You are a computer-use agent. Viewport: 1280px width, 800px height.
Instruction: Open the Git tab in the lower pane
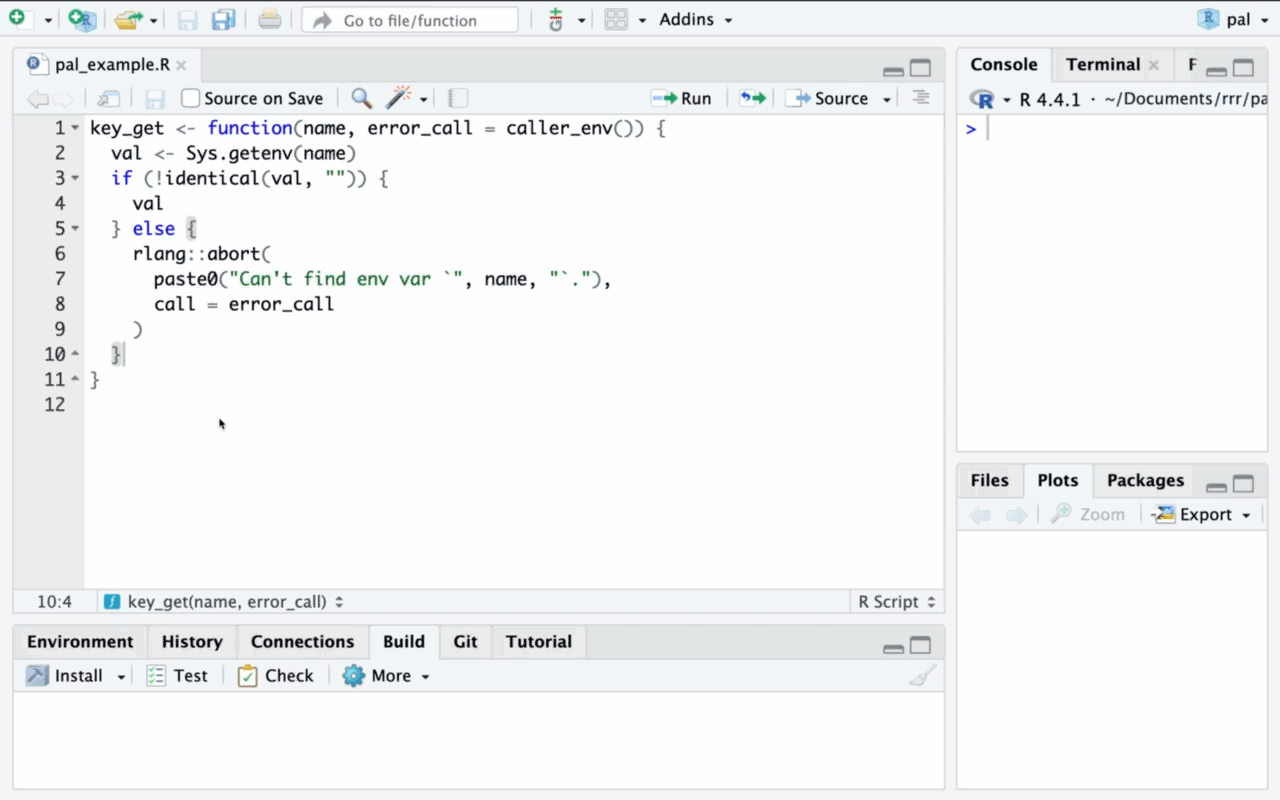pyautogui.click(x=465, y=641)
